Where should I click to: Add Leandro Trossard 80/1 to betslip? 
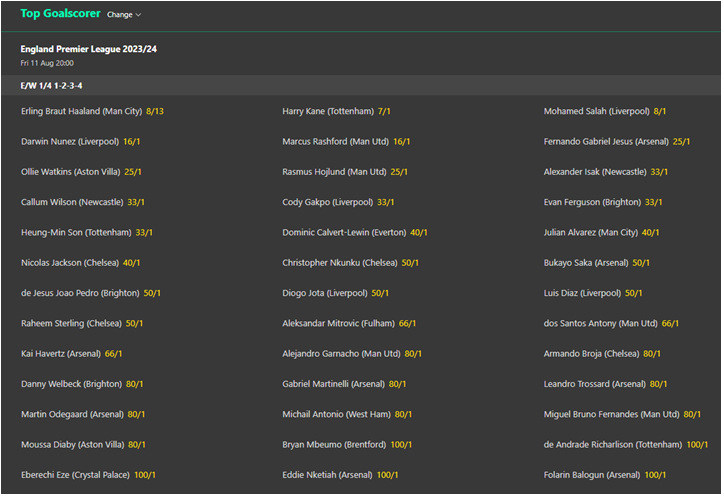tap(605, 384)
